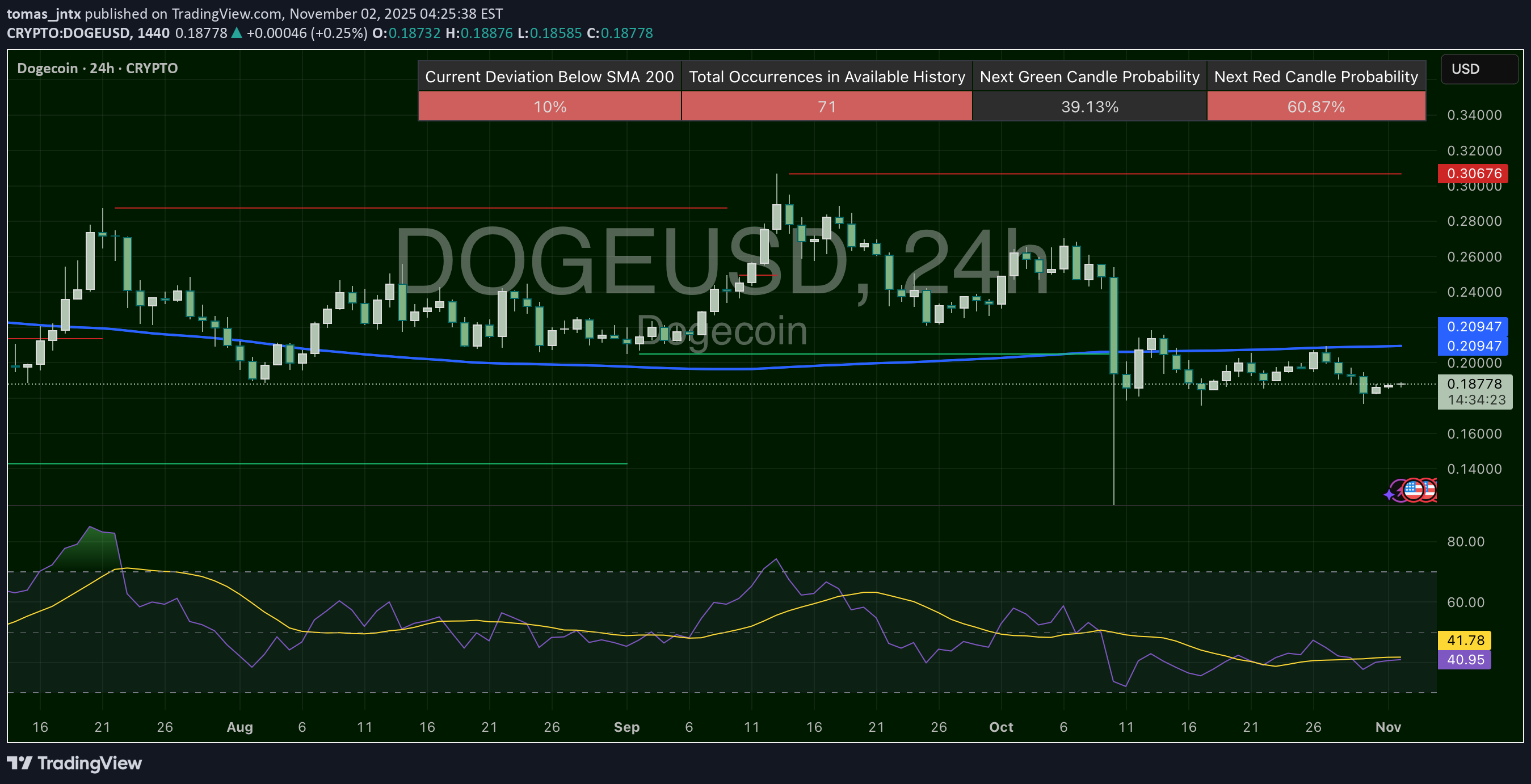The image size is (1531, 784).
Task: Click the TradingView.com text in the header
Action: click(226, 13)
